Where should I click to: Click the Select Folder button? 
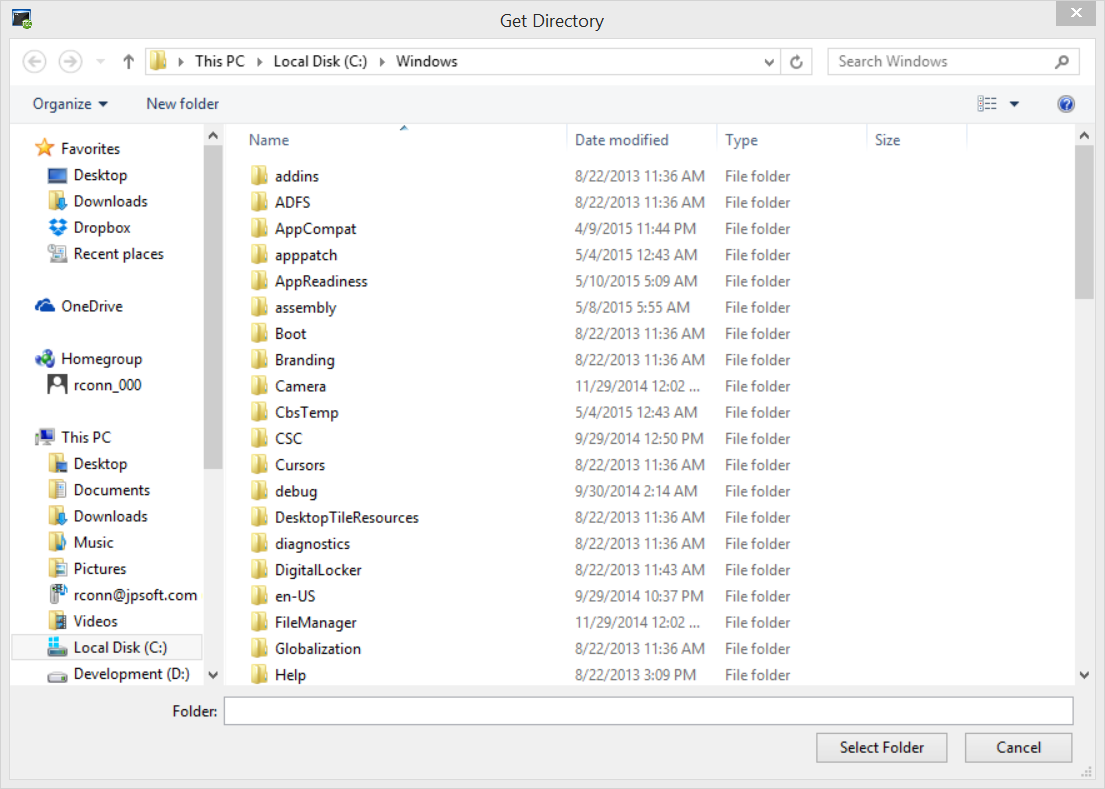pos(881,747)
